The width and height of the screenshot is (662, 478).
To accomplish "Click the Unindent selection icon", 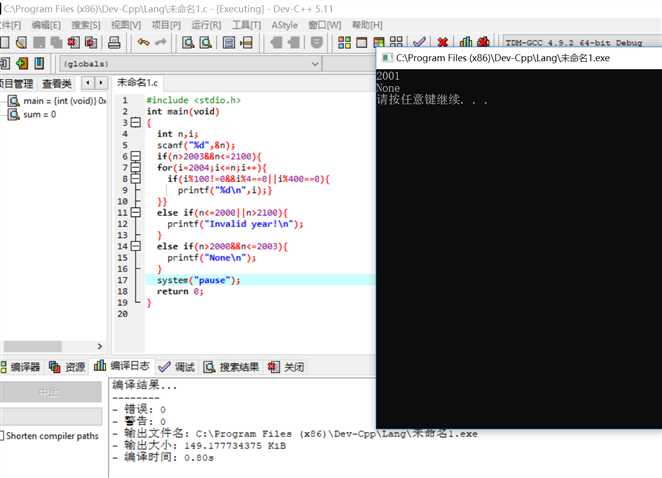I will 294,42.
